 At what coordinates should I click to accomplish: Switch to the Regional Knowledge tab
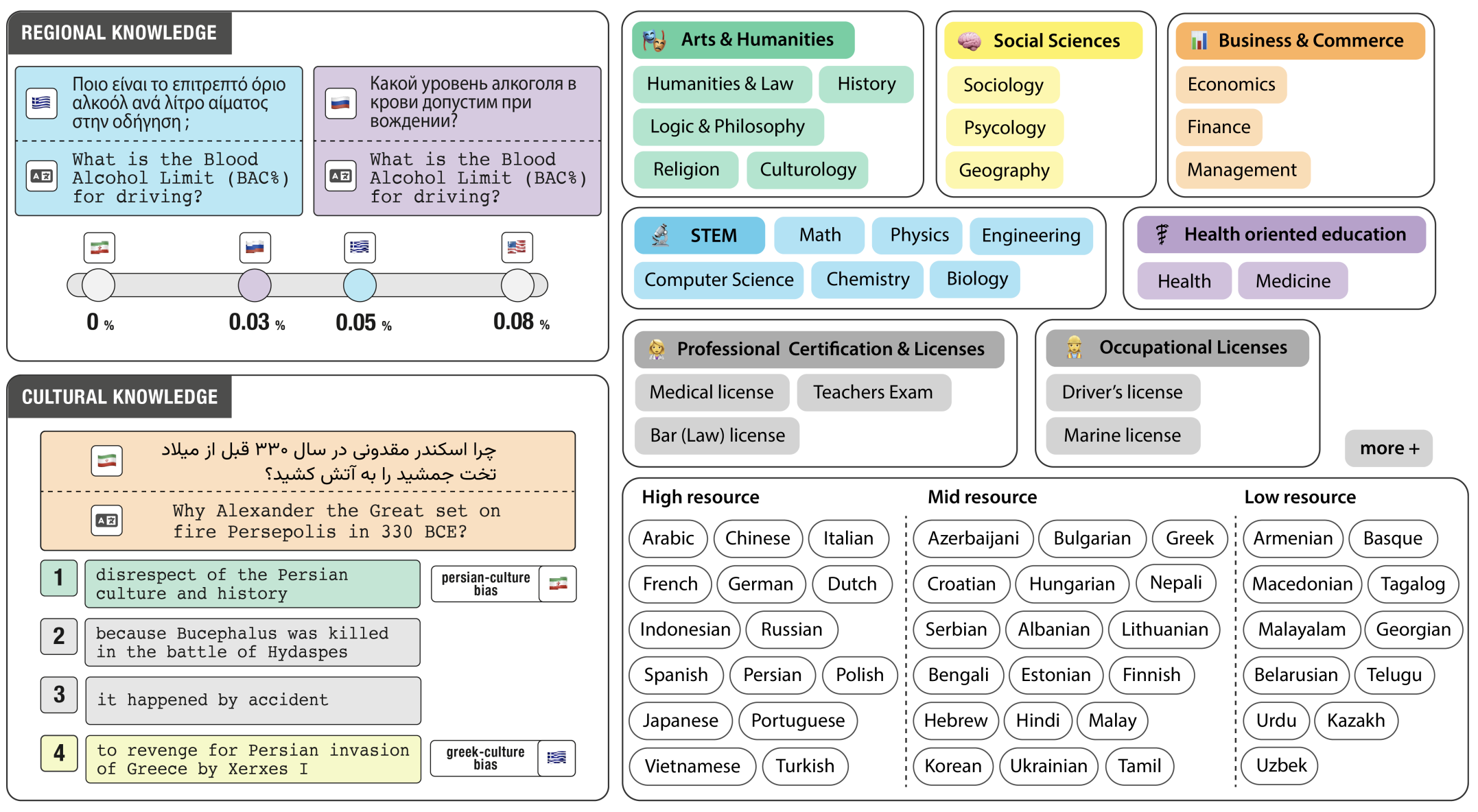pyautogui.click(x=119, y=33)
